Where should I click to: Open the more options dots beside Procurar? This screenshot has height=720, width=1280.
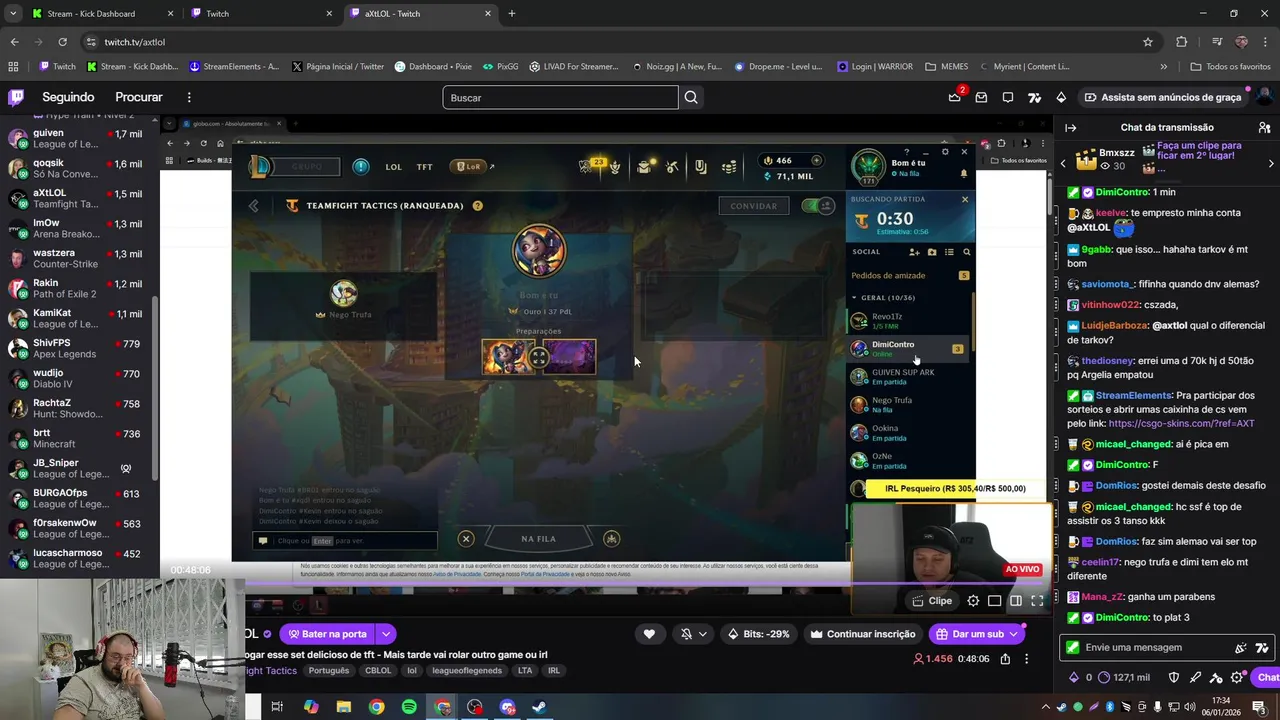(189, 97)
